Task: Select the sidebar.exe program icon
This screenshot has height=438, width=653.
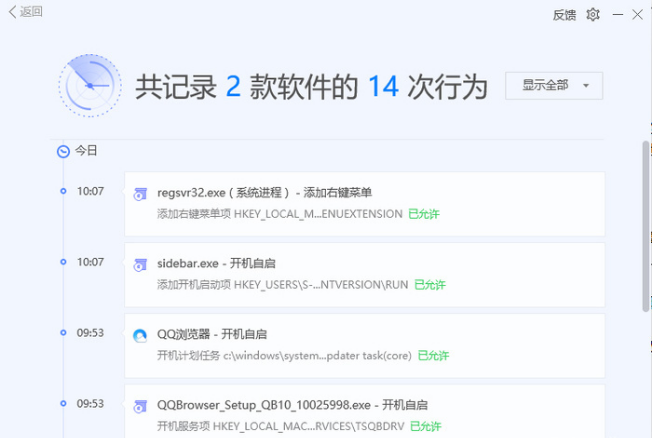Action: tap(140, 265)
